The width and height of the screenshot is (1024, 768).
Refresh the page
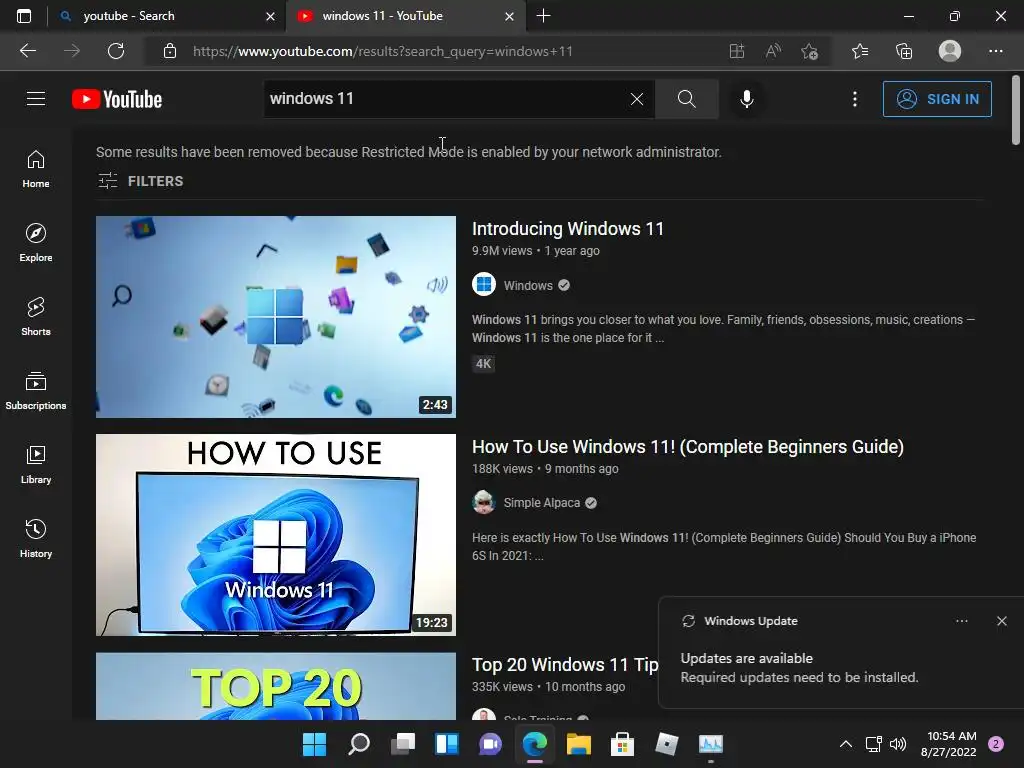coord(116,51)
